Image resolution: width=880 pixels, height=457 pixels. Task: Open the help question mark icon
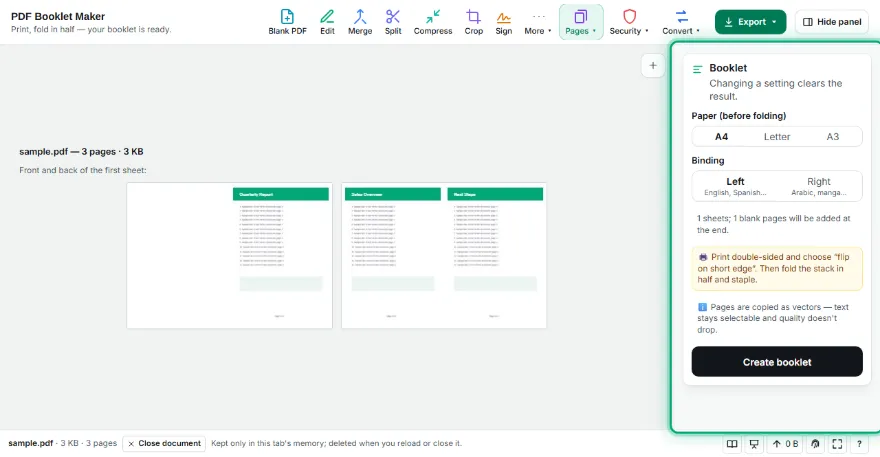click(859, 444)
